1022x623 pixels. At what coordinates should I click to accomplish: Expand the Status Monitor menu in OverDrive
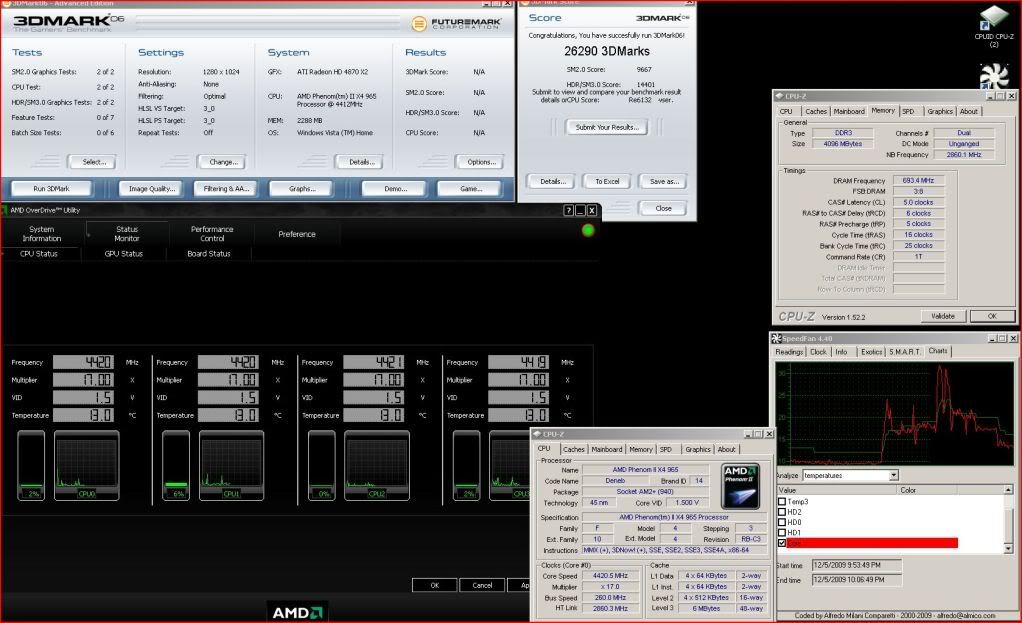[x=127, y=234]
